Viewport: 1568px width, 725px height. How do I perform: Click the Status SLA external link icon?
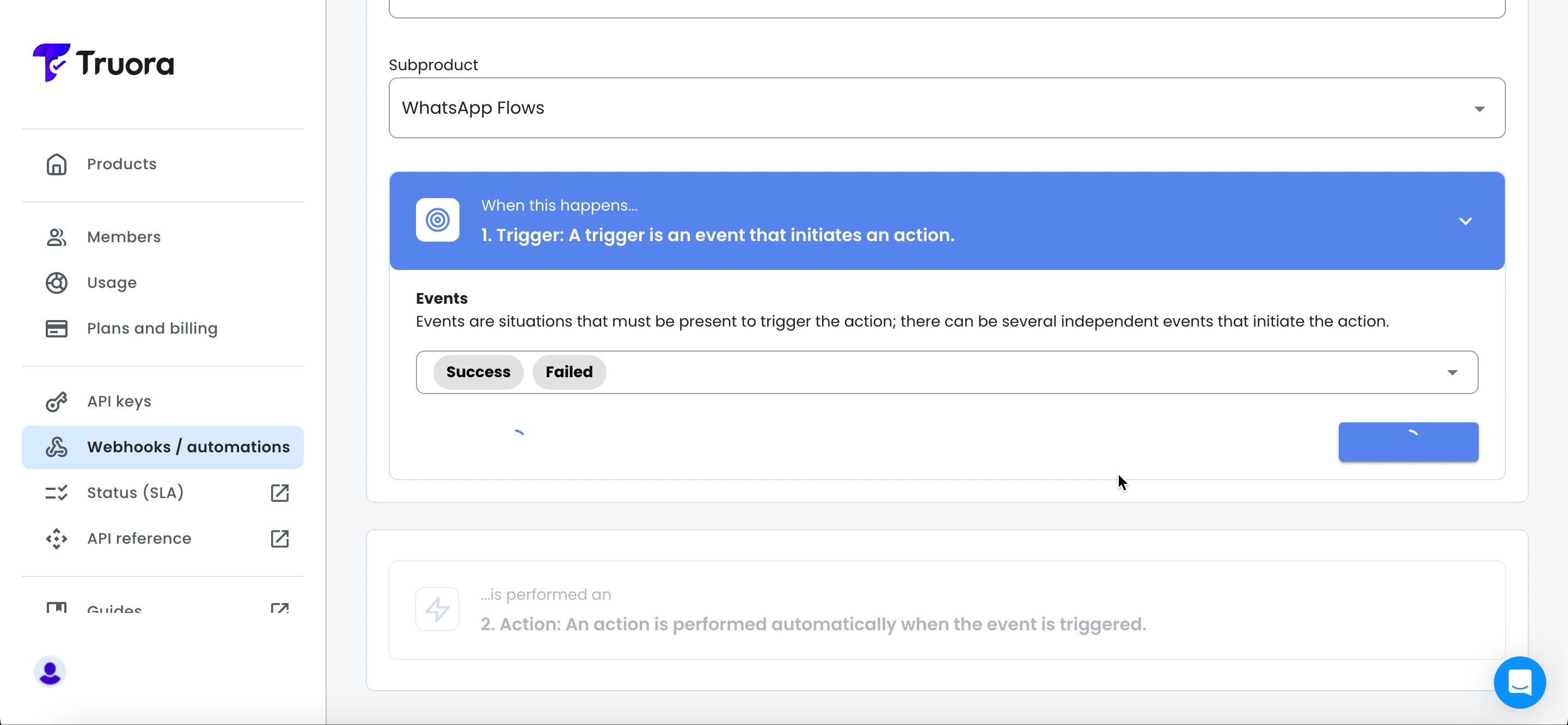(279, 492)
